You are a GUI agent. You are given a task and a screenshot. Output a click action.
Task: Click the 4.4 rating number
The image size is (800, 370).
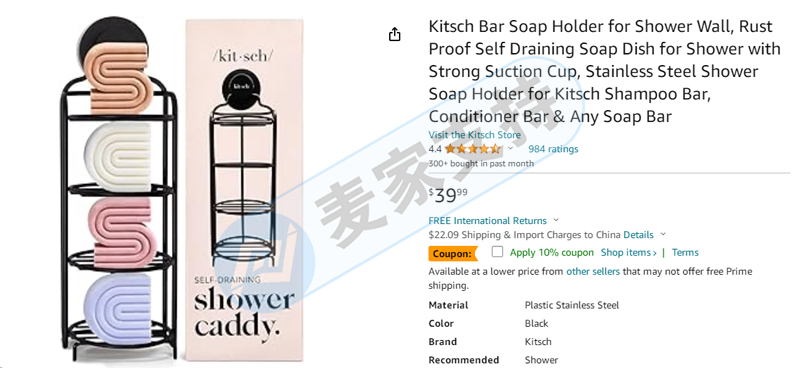[435, 149]
